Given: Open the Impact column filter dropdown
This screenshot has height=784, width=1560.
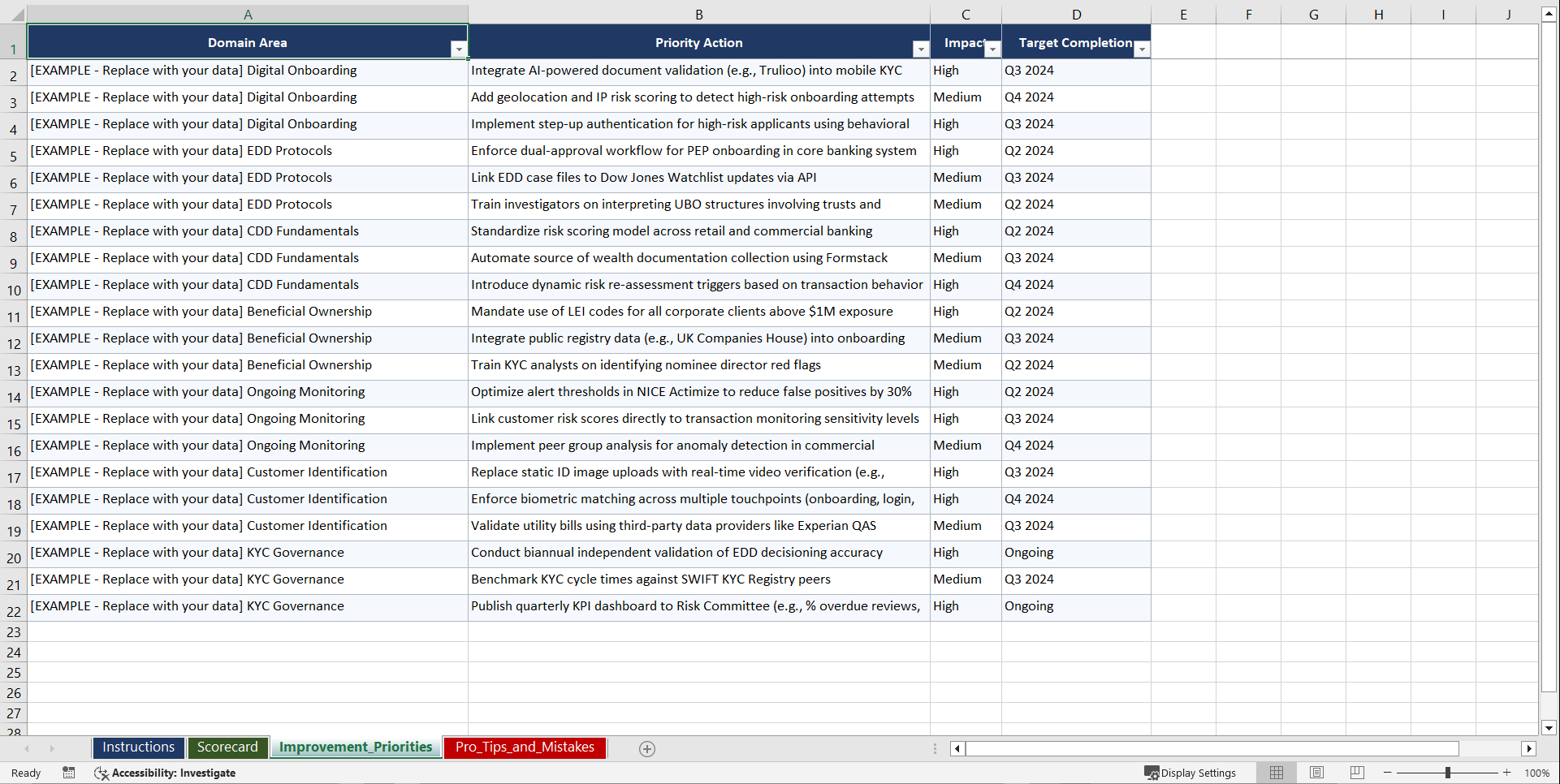Looking at the screenshot, I should 992,50.
